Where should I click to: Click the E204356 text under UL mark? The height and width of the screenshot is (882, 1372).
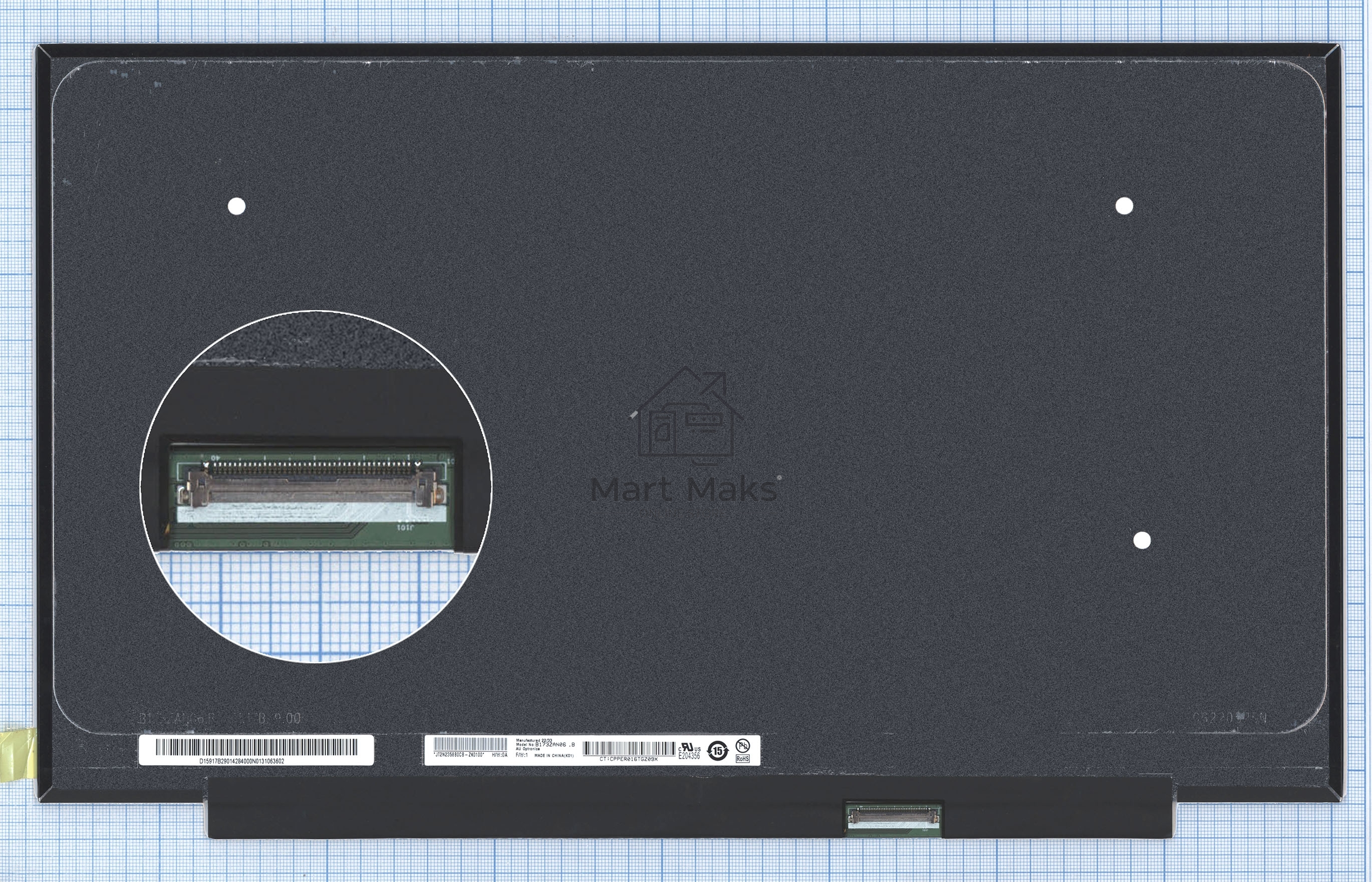(689, 756)
